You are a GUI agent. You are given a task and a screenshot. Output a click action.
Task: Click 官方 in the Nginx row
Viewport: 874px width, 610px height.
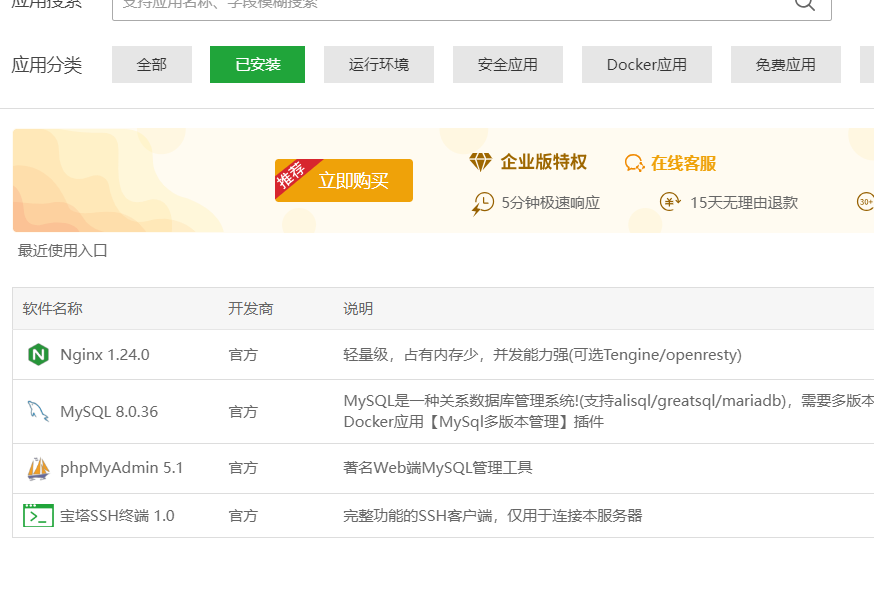[x=243, y=355]
